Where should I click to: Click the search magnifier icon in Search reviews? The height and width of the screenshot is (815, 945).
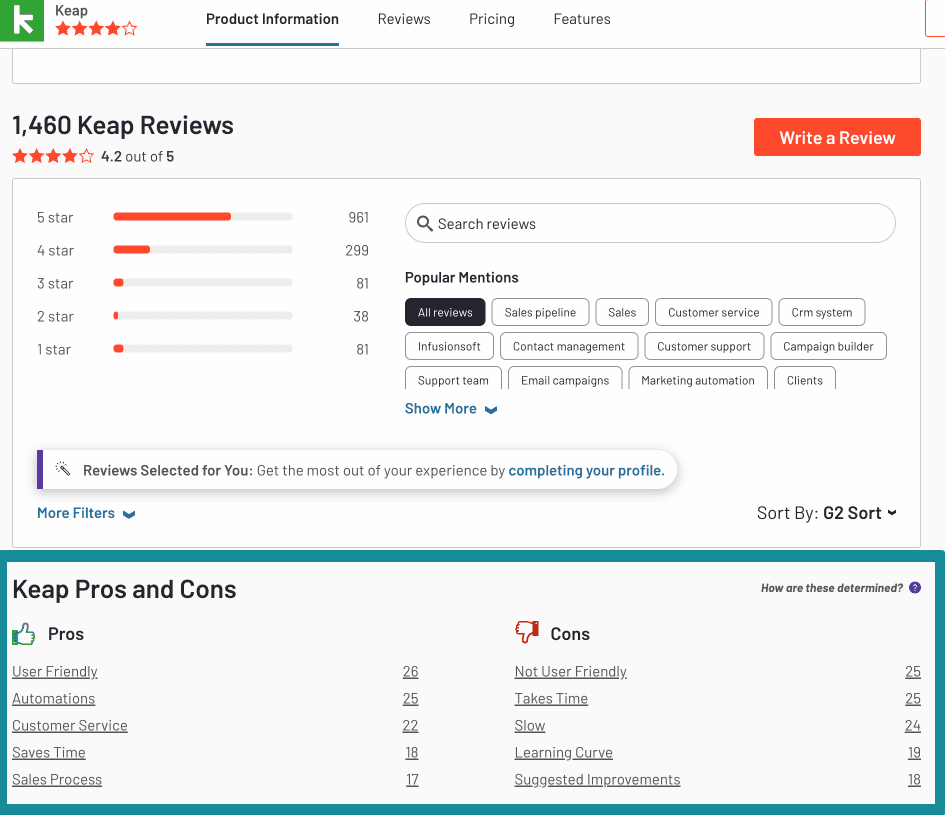tap(424, 224)
